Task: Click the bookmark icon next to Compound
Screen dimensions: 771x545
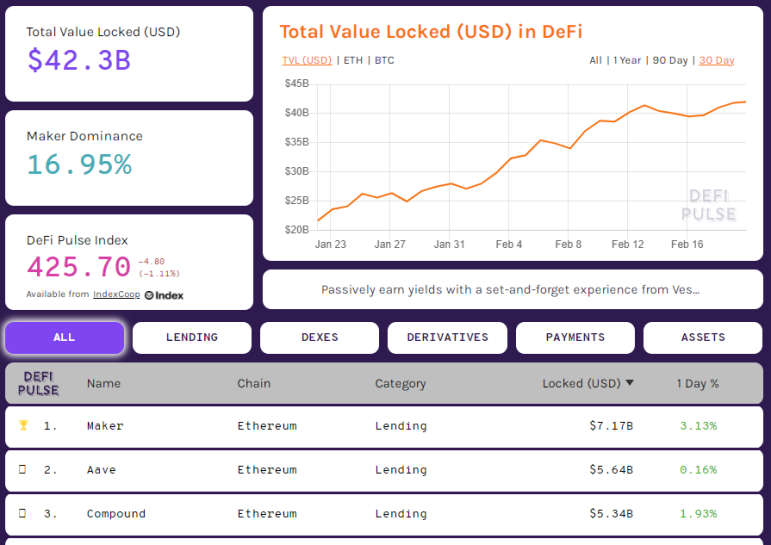Action: click(22, 513)
